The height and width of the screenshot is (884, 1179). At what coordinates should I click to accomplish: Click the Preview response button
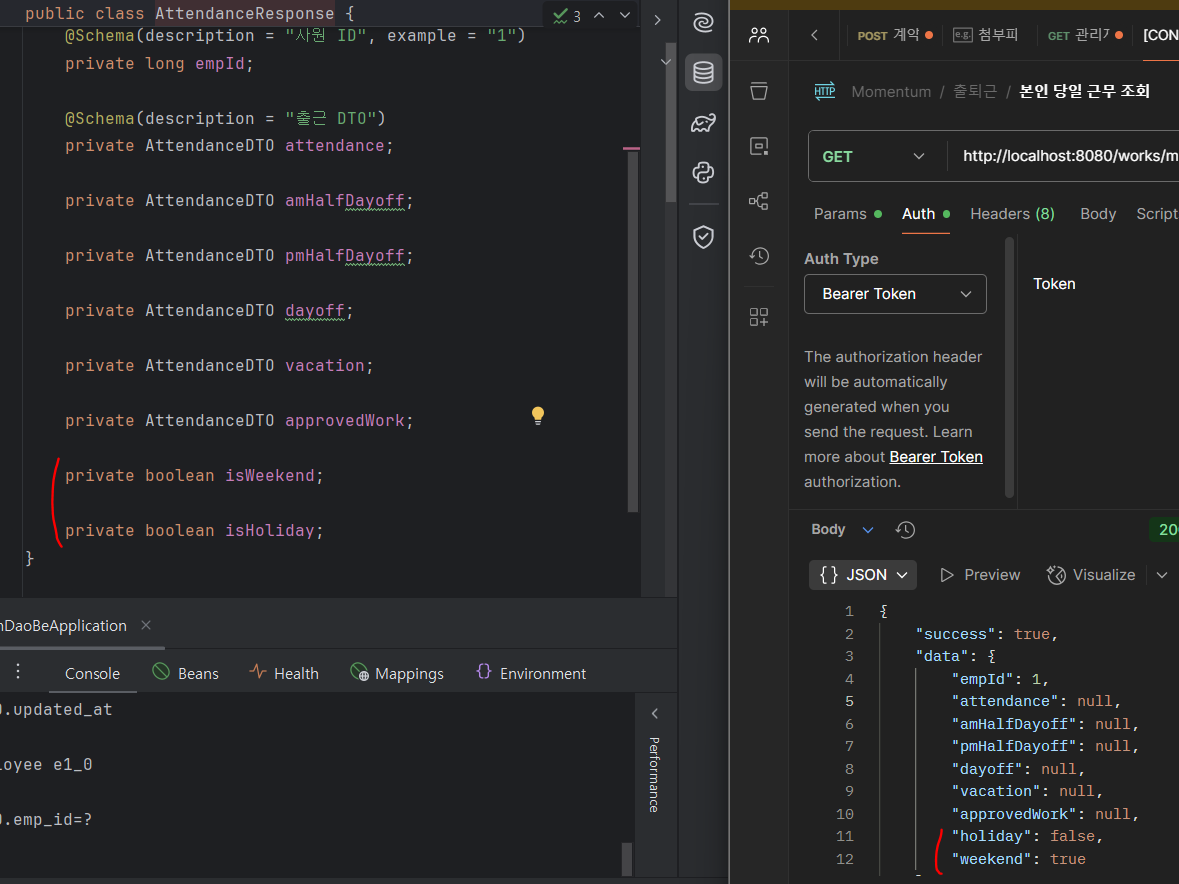[x=980, y=575]
